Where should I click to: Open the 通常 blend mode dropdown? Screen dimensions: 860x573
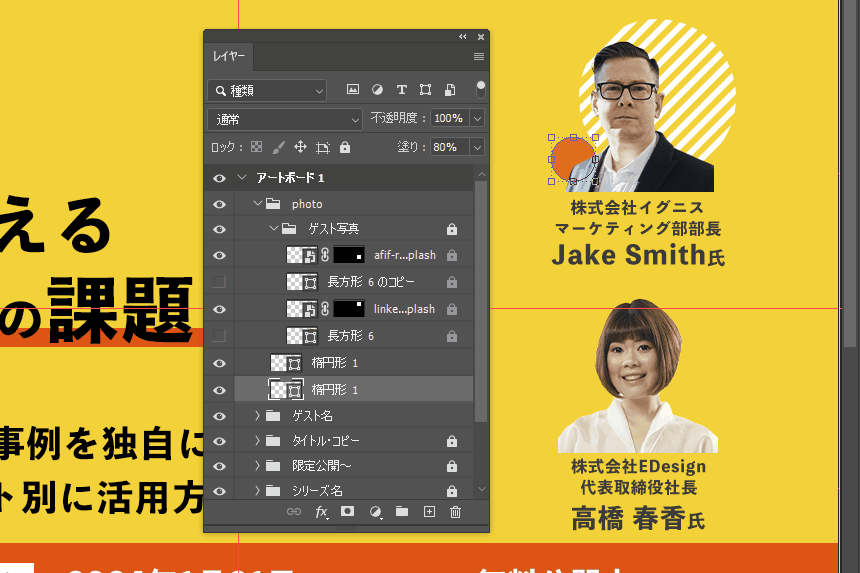coord(285,120)
